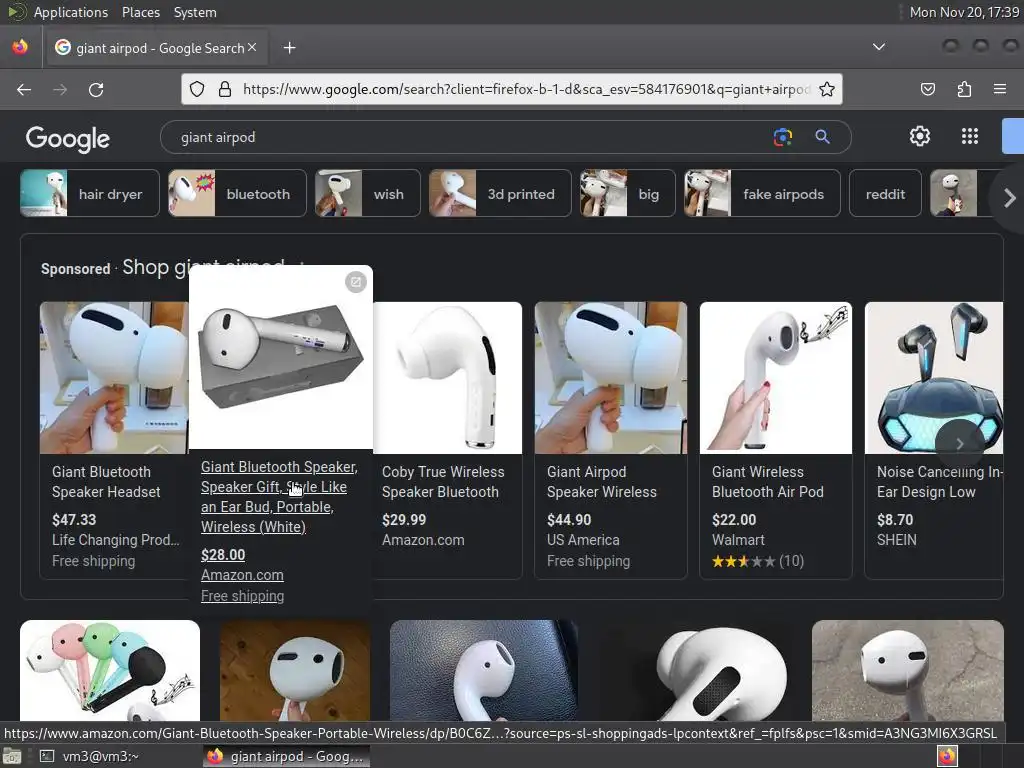Image resolution: width=1024 pixels, height=768 pixels.
Task: Advance the sponsored products carousel
Action: 959,444
